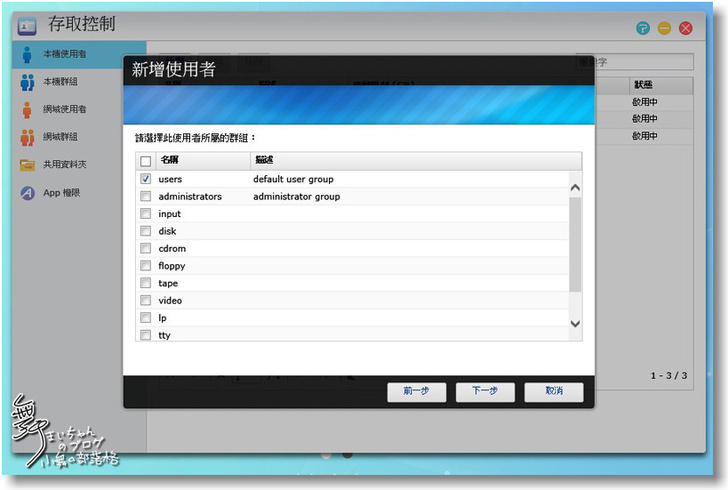The width and height of the screenshot is (728, 490).
Task: Click the "users" group name
Action: 170,179
